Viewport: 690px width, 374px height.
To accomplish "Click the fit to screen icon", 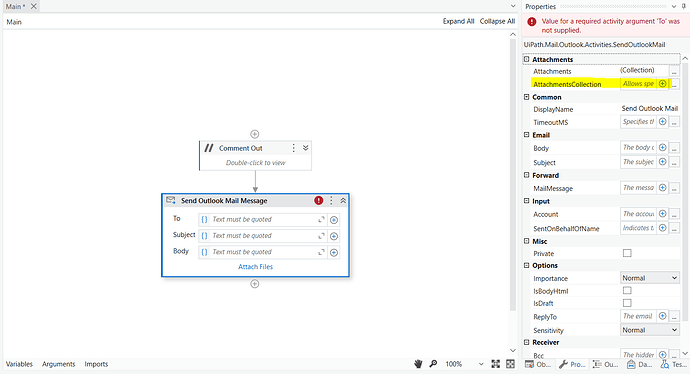I will tap(495, 364).
